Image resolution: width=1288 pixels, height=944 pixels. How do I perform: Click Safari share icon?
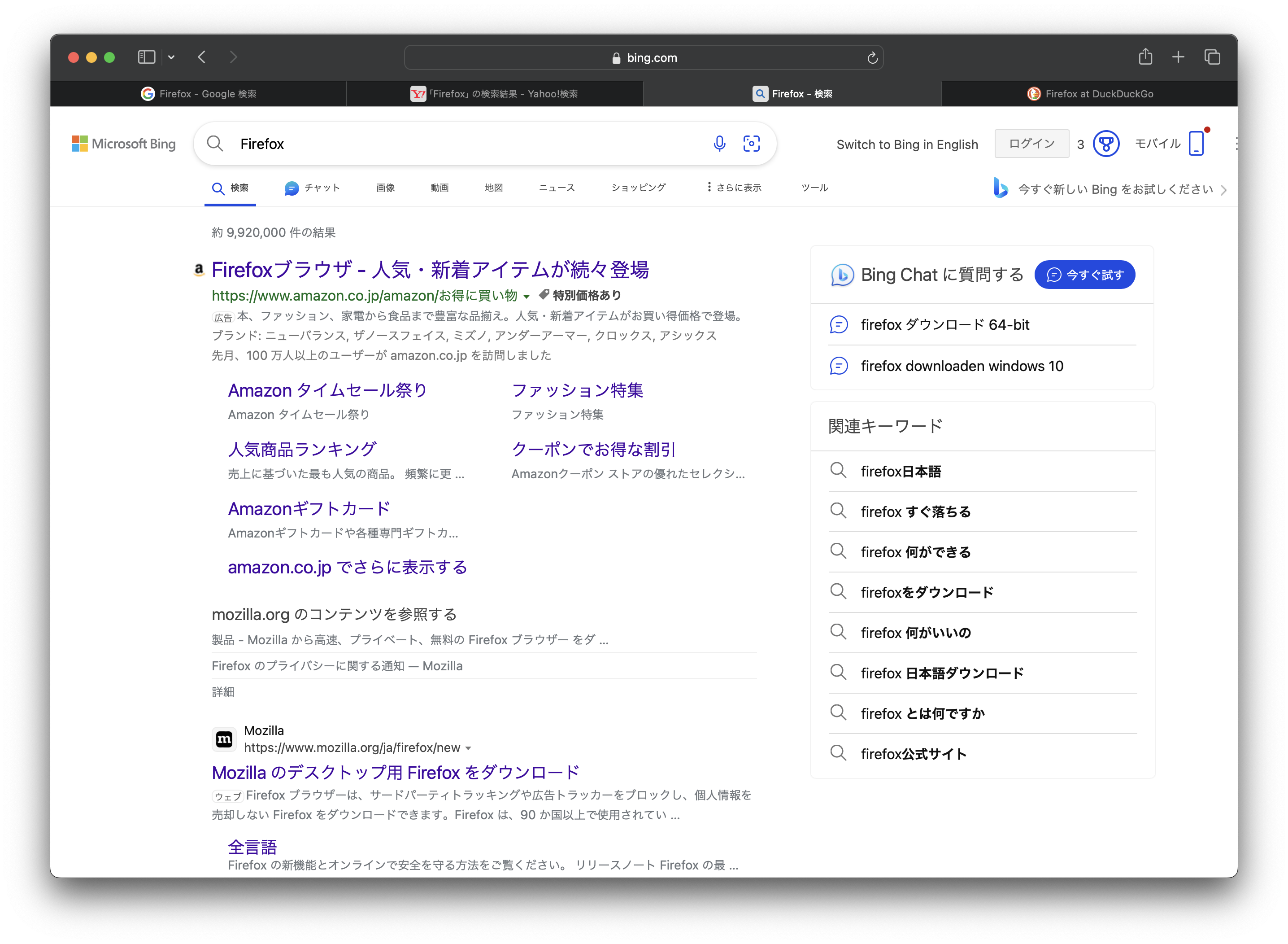tap(1145, 57)
